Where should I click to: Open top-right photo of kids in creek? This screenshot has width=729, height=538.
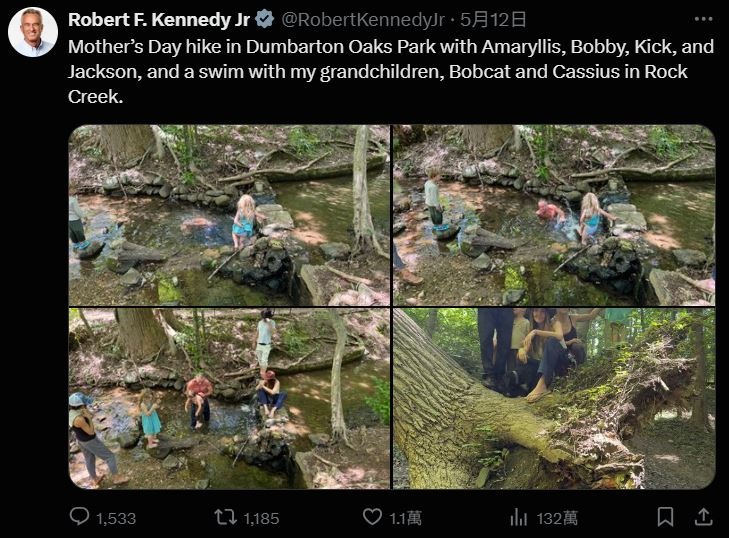pos(554,215)
